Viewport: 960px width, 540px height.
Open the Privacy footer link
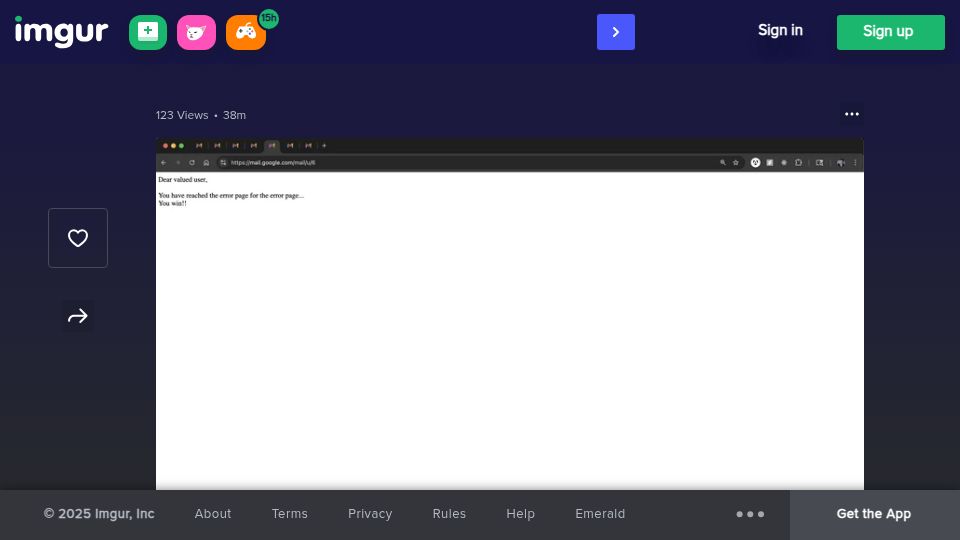click(x=370, y=514)
